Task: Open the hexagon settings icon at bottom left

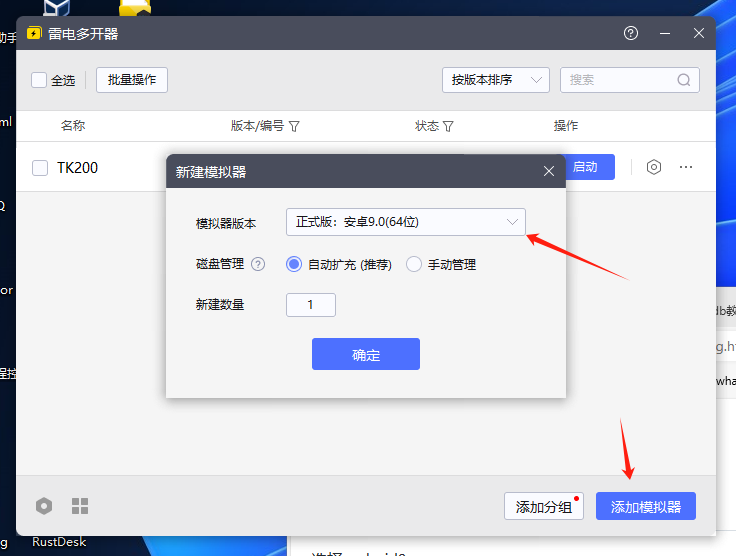Action: tap(44, 506)
